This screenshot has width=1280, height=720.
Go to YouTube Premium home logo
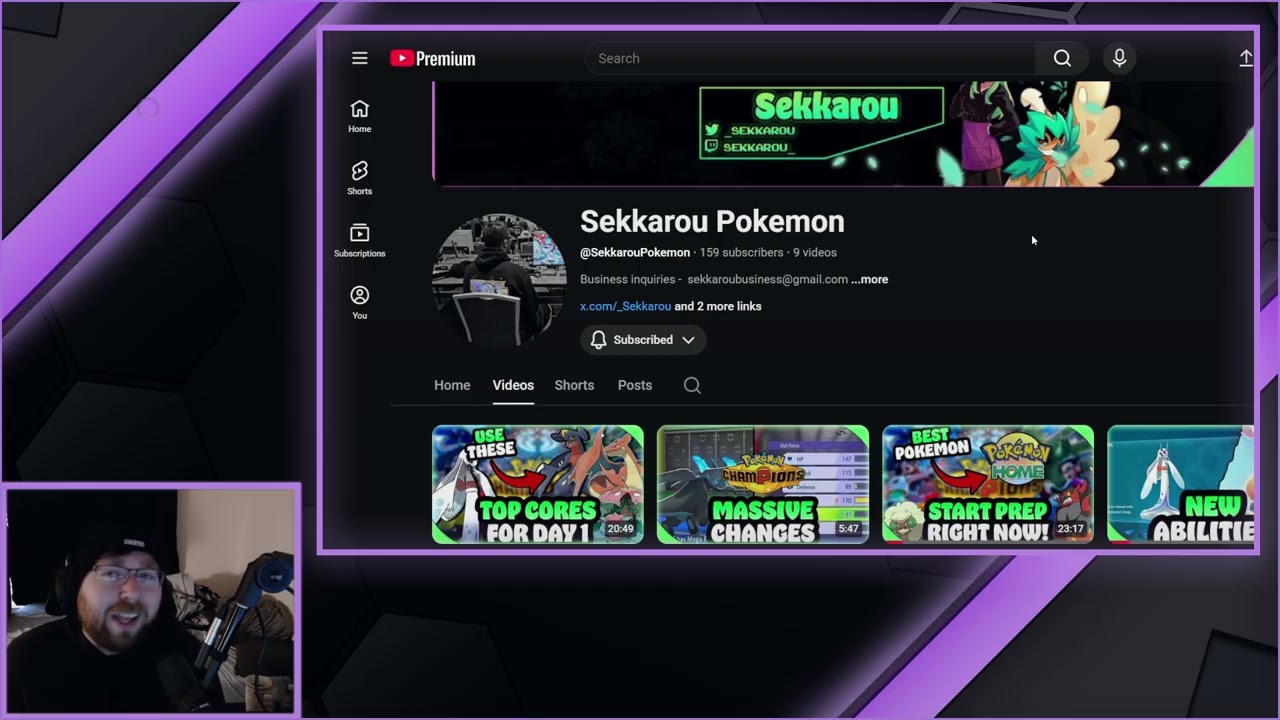point(433,58)
